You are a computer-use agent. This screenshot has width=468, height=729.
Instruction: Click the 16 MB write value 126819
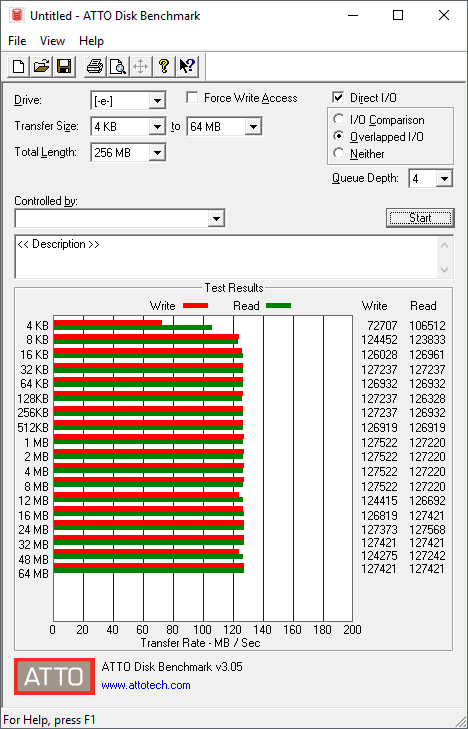pyautogui.click(x=380, y=516)
